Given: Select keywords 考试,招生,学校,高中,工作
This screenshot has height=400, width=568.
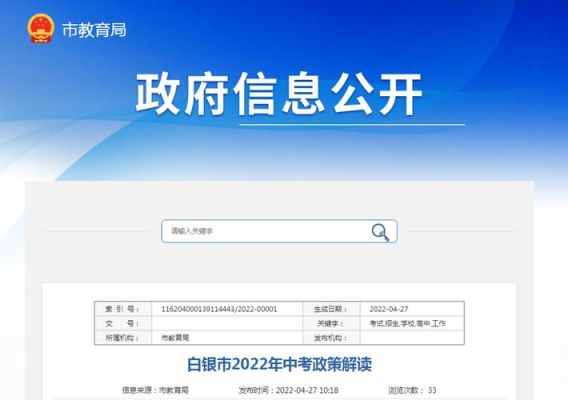Looking at the screenshot, I should pos(408,323).
